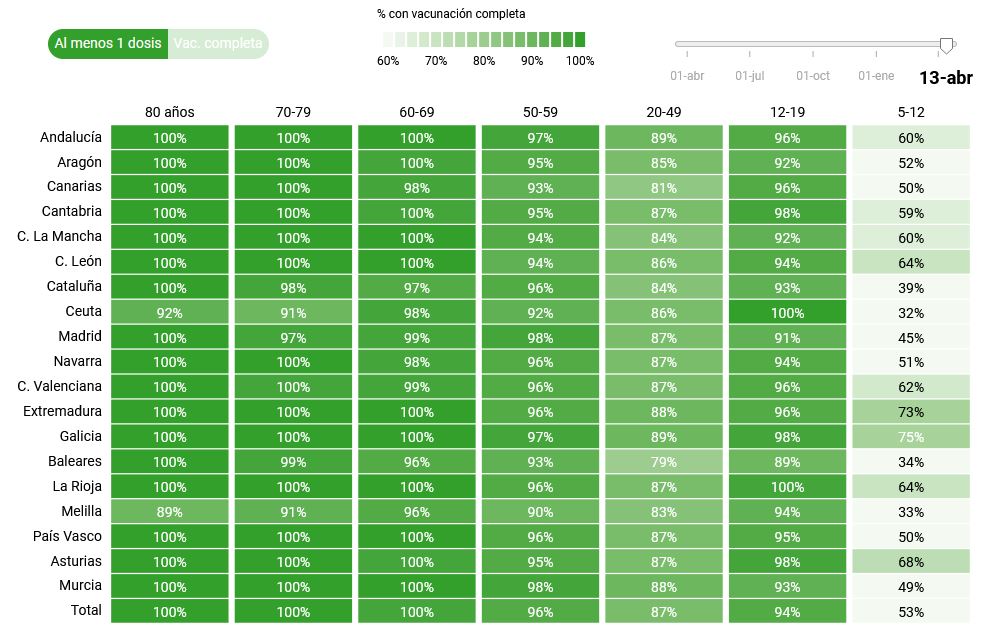
Task: Select the '80 años' column header
Action: (170, 112)
